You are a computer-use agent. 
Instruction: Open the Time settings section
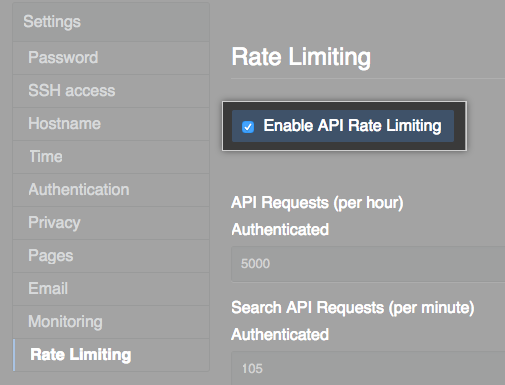[x=111, y=157]
